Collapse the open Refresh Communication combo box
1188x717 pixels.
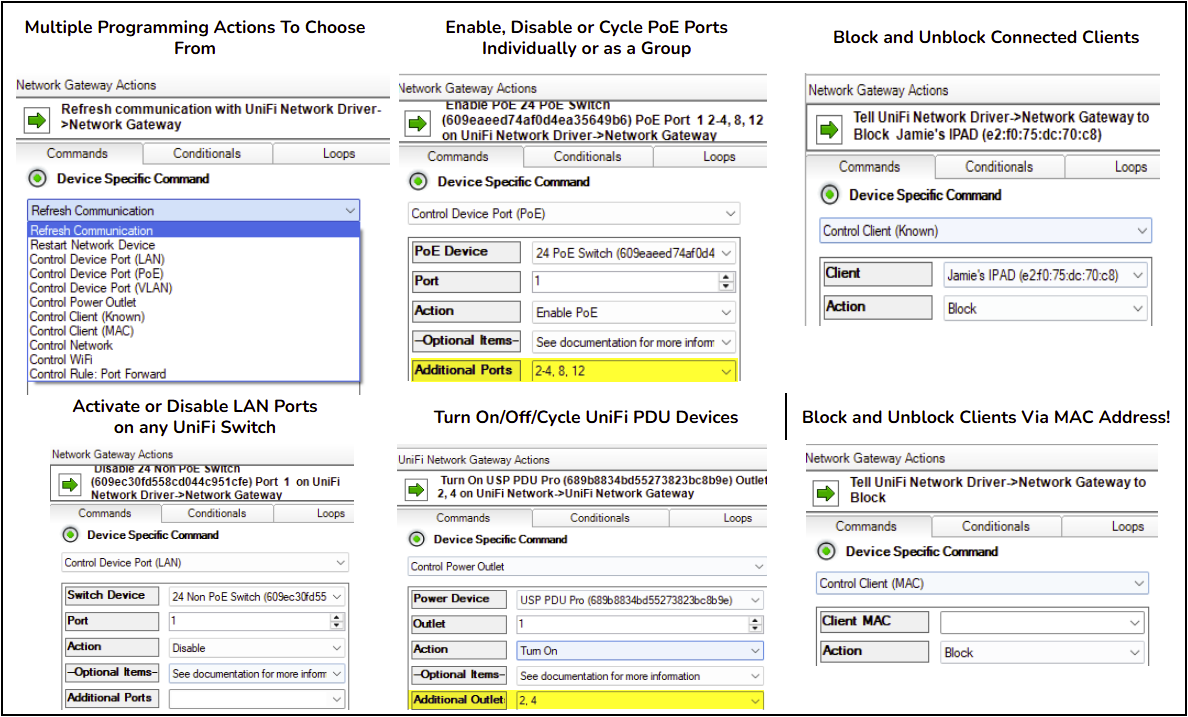(x=349, y=211)
